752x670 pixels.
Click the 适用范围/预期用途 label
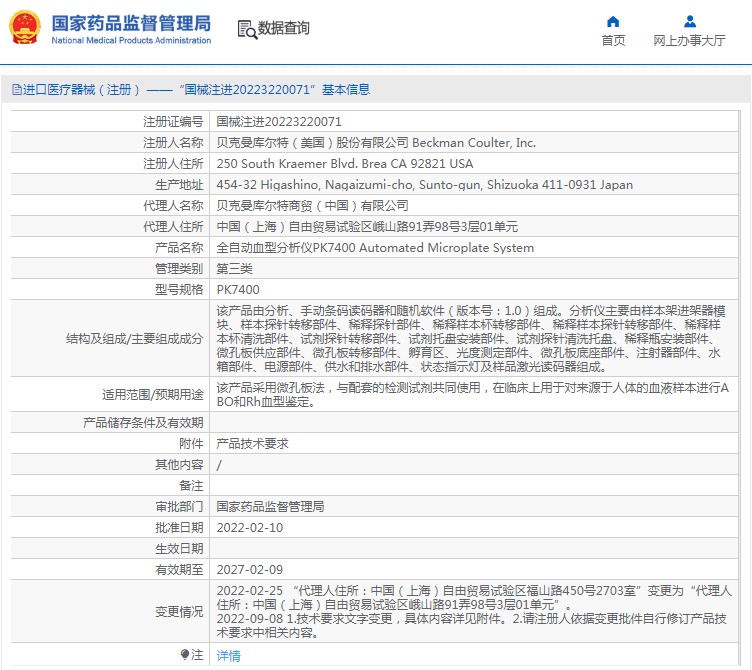click(x=153, y=395)
